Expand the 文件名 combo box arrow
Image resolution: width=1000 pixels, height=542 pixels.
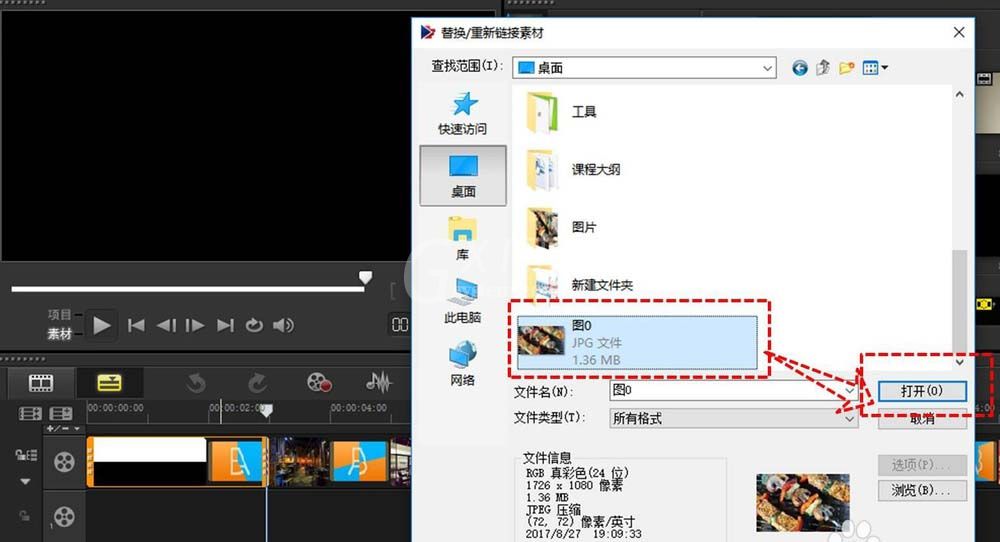[x=849, y=390]
